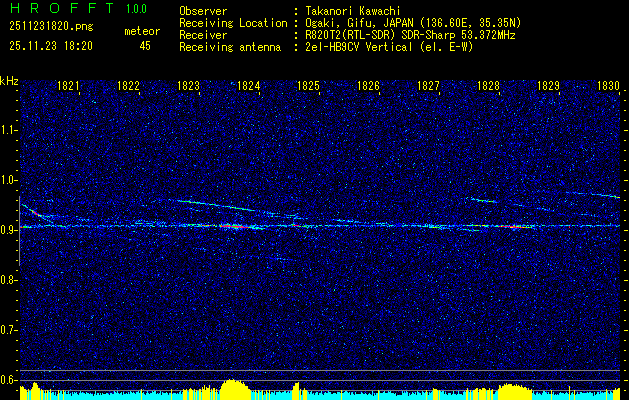Click the 0.9 kHz axis label

[x=9, y=230]
